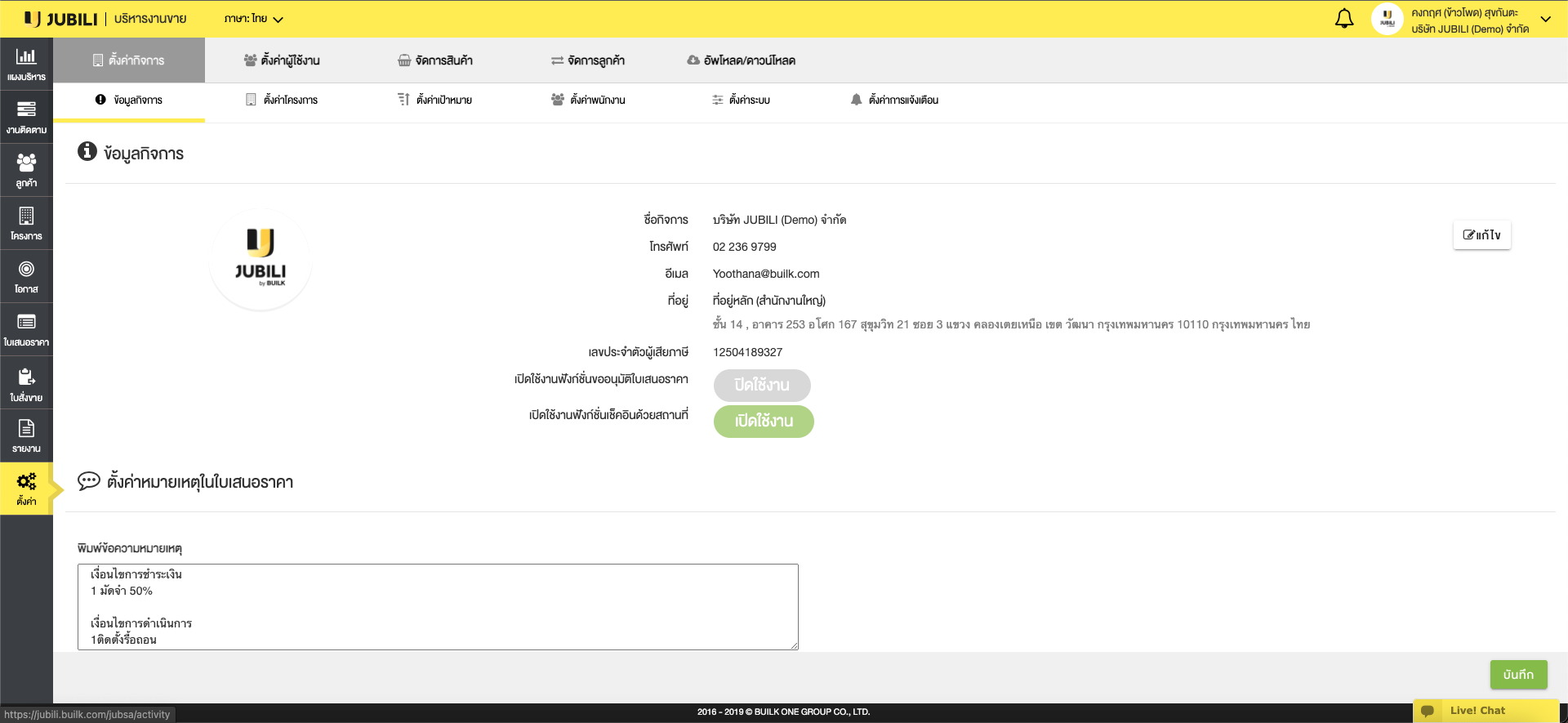Click the notification bell icon
Viewport: 1568px width, 723px height.
[1343, 19]
